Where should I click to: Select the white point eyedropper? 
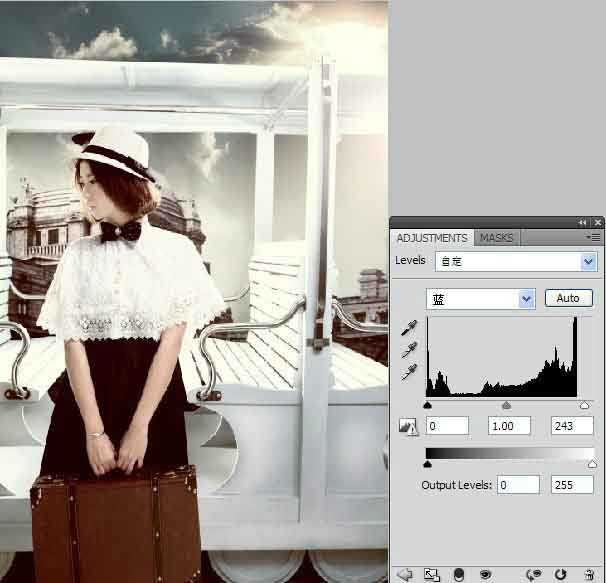click(x=409, y=372)
